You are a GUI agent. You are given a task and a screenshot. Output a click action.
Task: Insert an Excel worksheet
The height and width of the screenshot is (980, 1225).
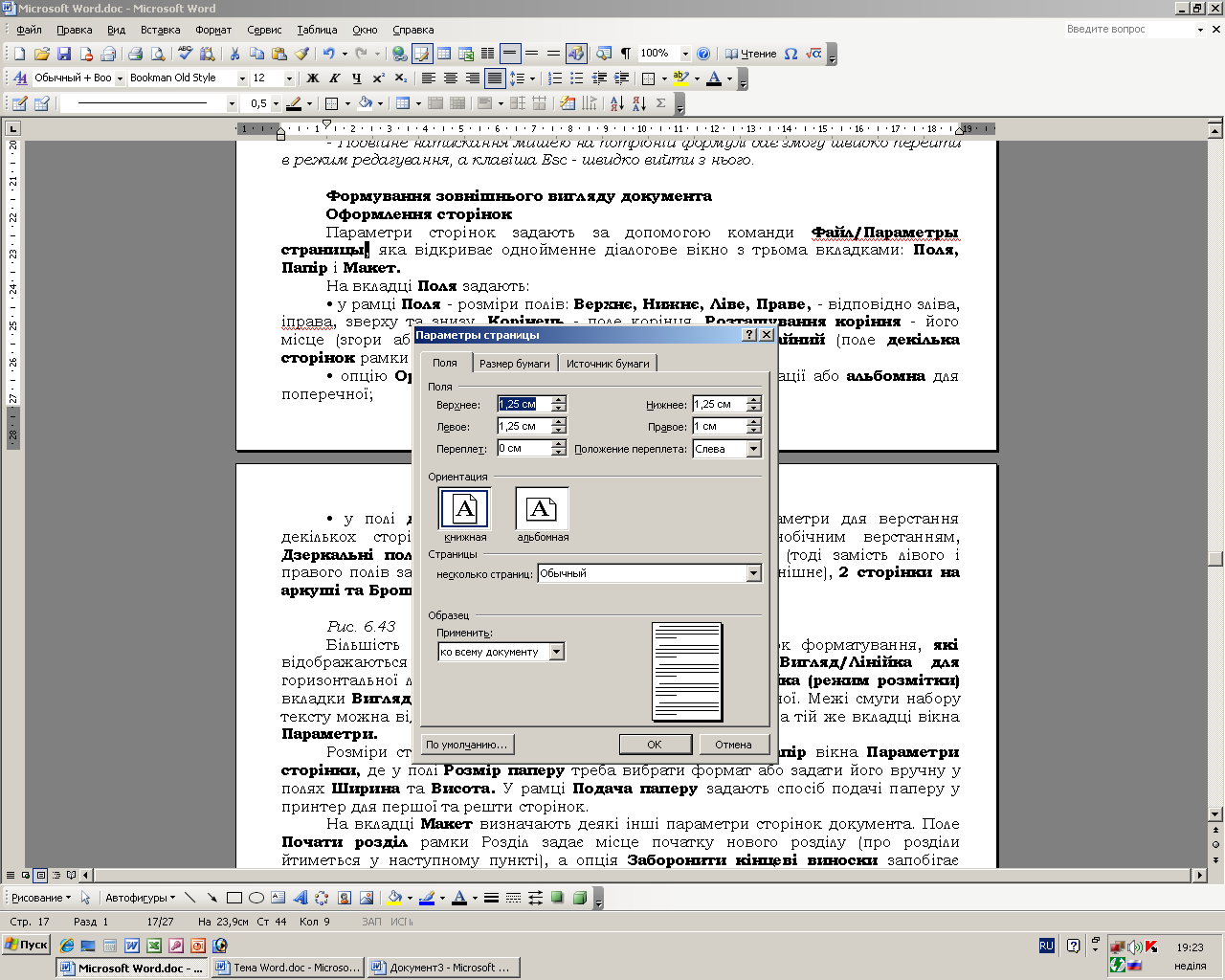point(466,54)
